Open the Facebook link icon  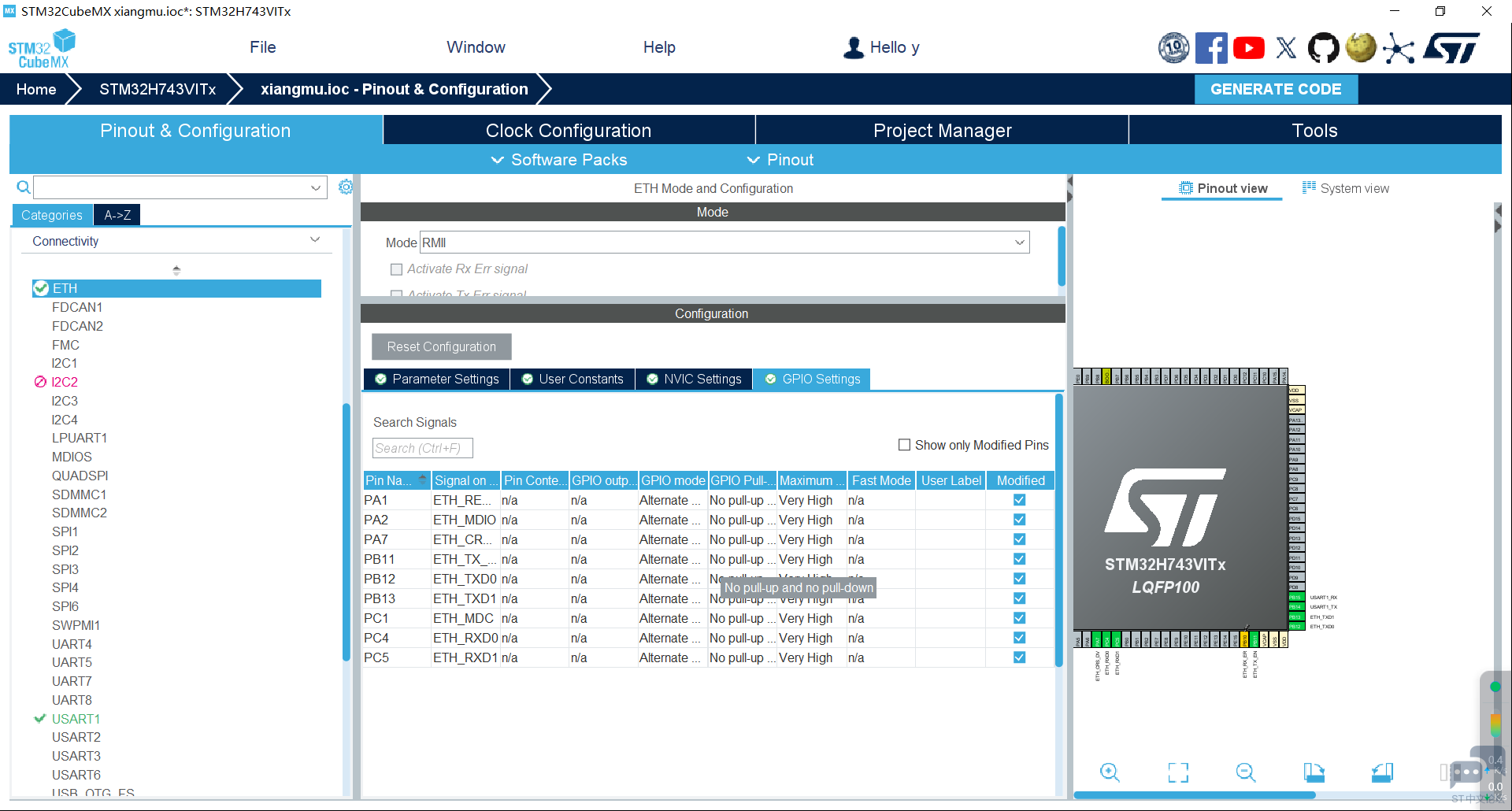click(1211, 48)
